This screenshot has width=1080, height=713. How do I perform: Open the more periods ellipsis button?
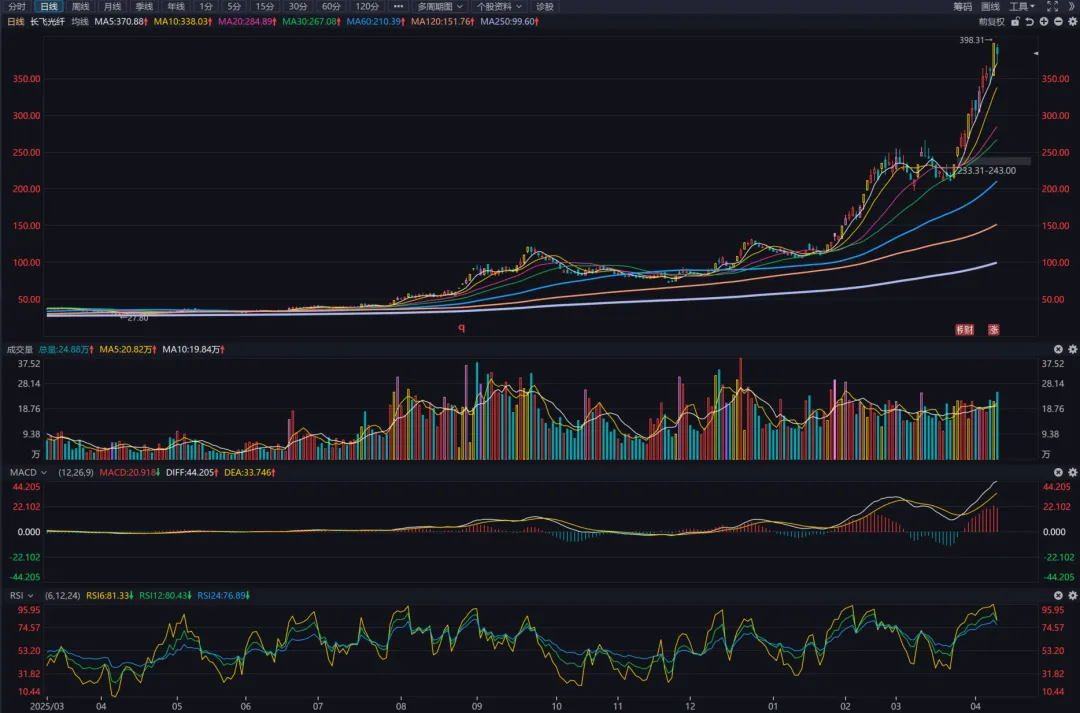[398, 6]
